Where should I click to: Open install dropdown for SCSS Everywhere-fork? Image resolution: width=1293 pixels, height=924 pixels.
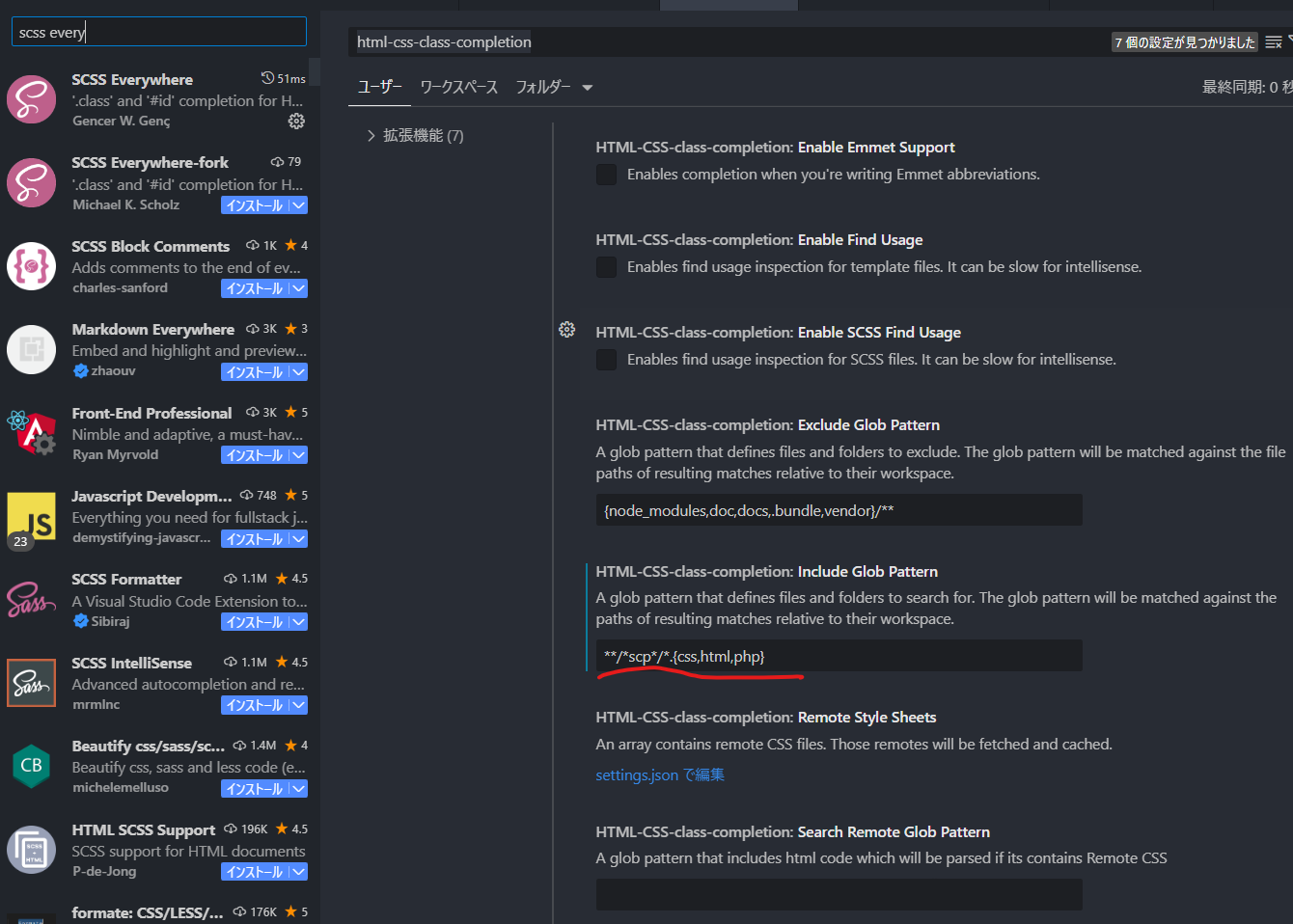click(x=299, y=205)
